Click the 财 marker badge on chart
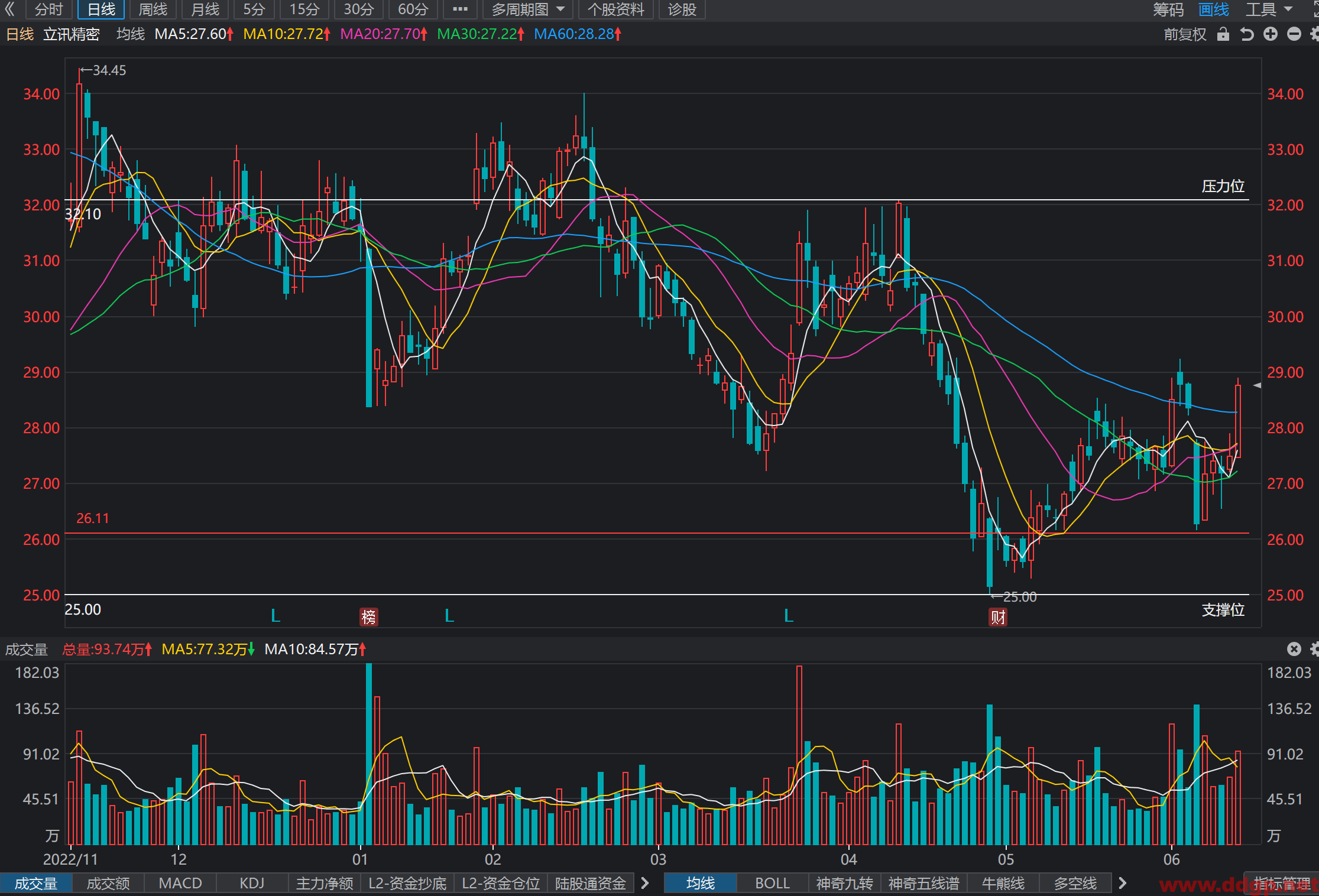This screenshot has height=896, width=1319. (x=998, y=617)
